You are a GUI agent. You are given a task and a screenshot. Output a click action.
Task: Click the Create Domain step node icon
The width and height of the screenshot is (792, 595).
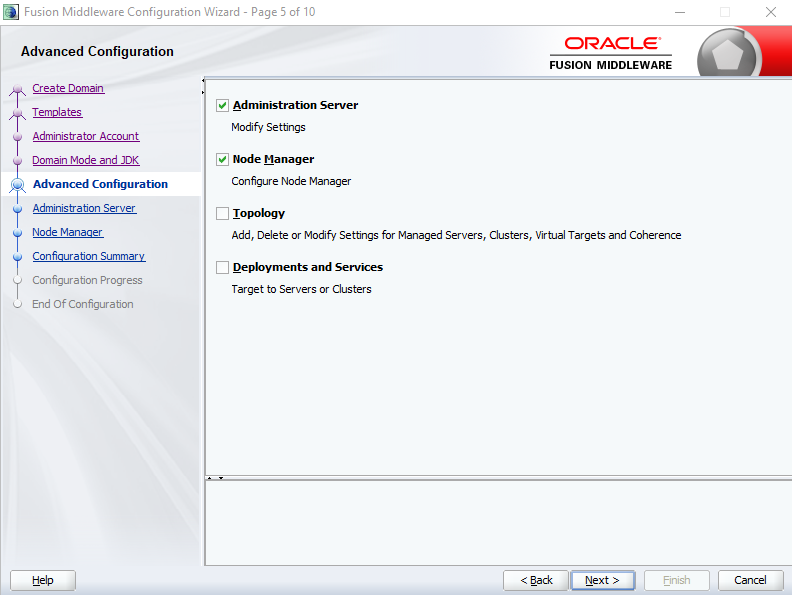tap(18, 89)
